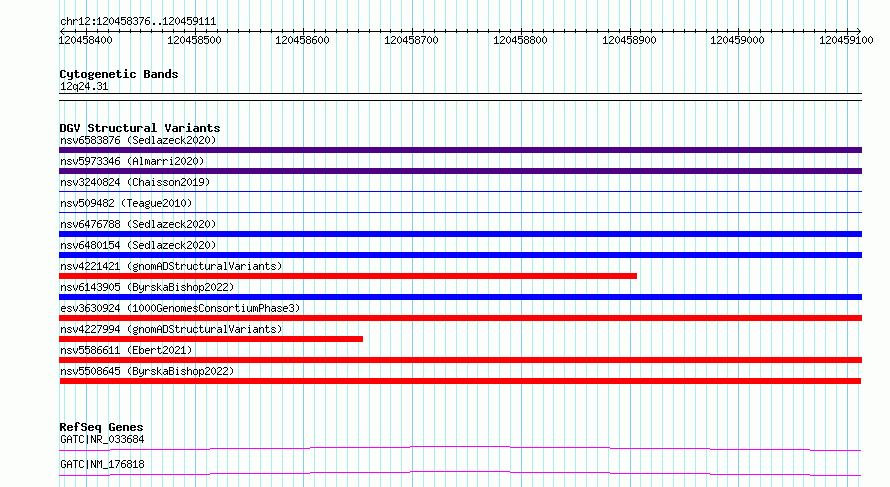The height and width of the screenshot is (487, 890).
Task: Click the magenta line for GATC|NM_176818
Action: 460,473
